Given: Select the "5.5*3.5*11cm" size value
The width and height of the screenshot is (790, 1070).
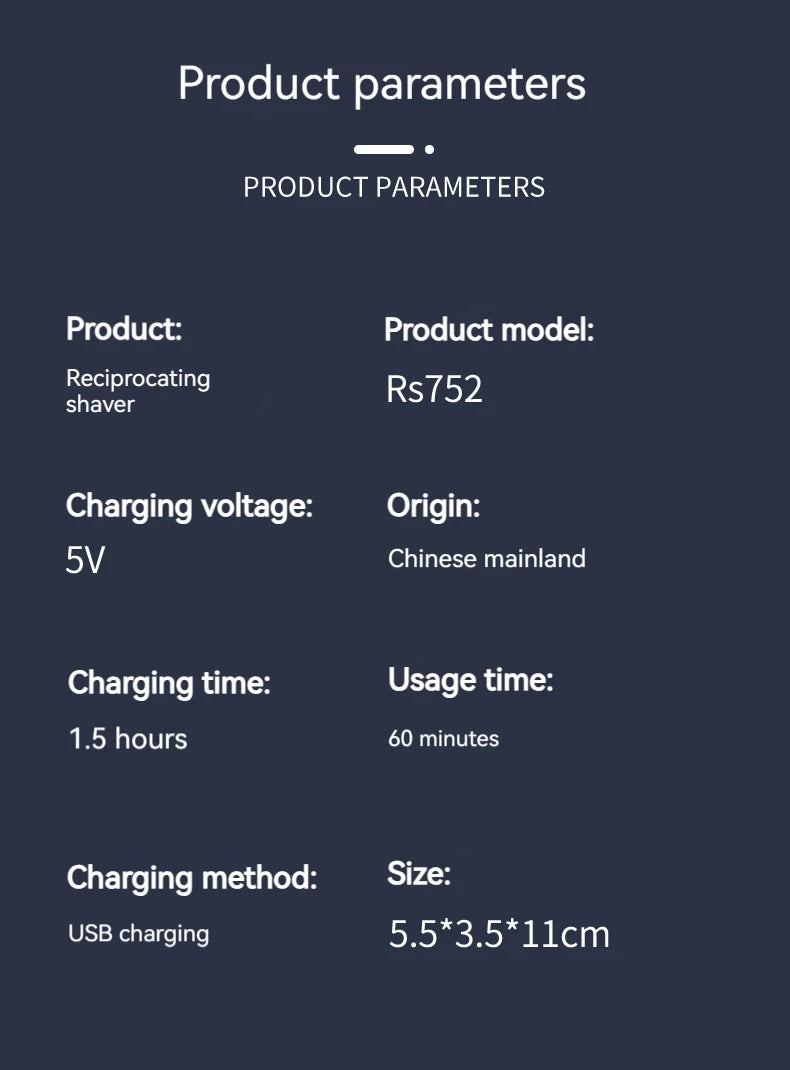Looking at the screenshot, I should [x=499, y=934].
